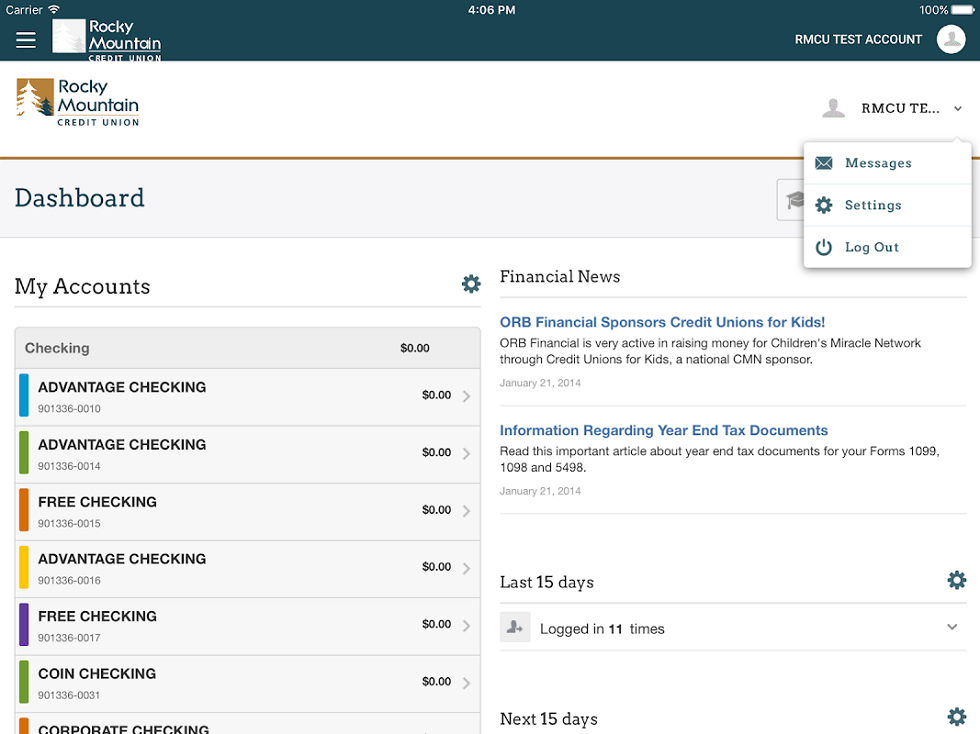980x734 pixels.
Task: Click the ORB Financial article summary text
Action: (710, 351)
